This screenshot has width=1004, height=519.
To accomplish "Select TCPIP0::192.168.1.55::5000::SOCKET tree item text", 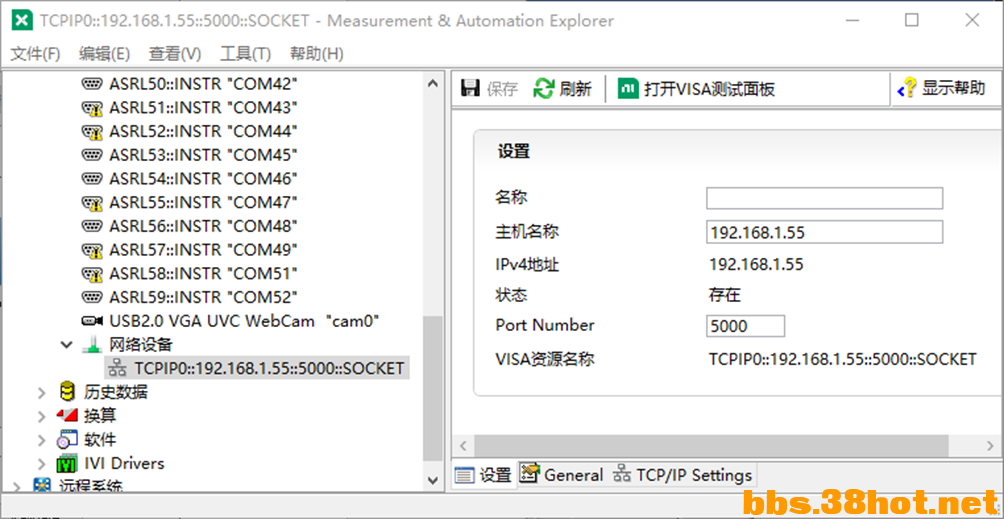I will pyautogui.click(x=270, y=369).
